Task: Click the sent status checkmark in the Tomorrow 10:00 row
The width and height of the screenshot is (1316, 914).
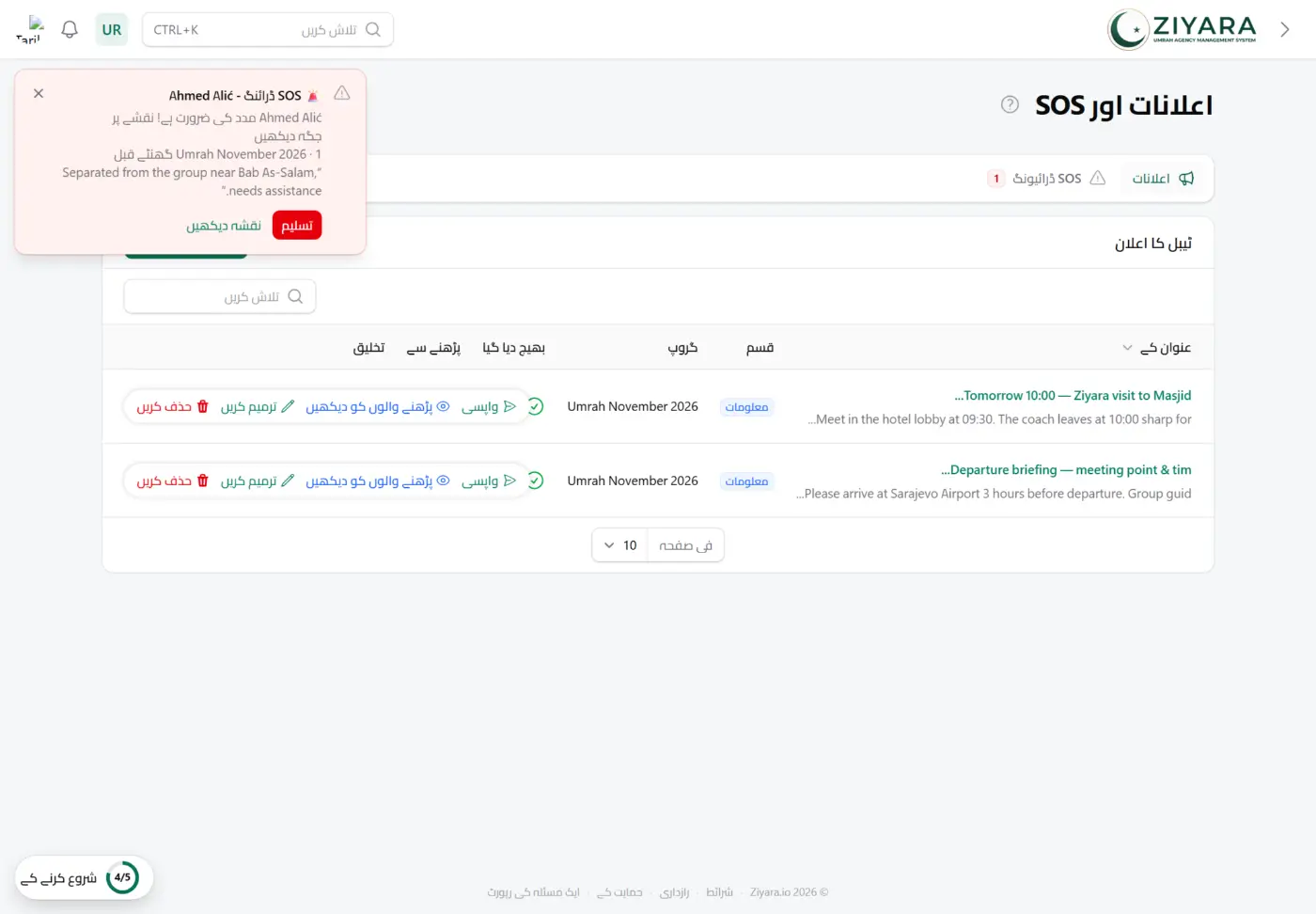Action: (x=536, y=406)
